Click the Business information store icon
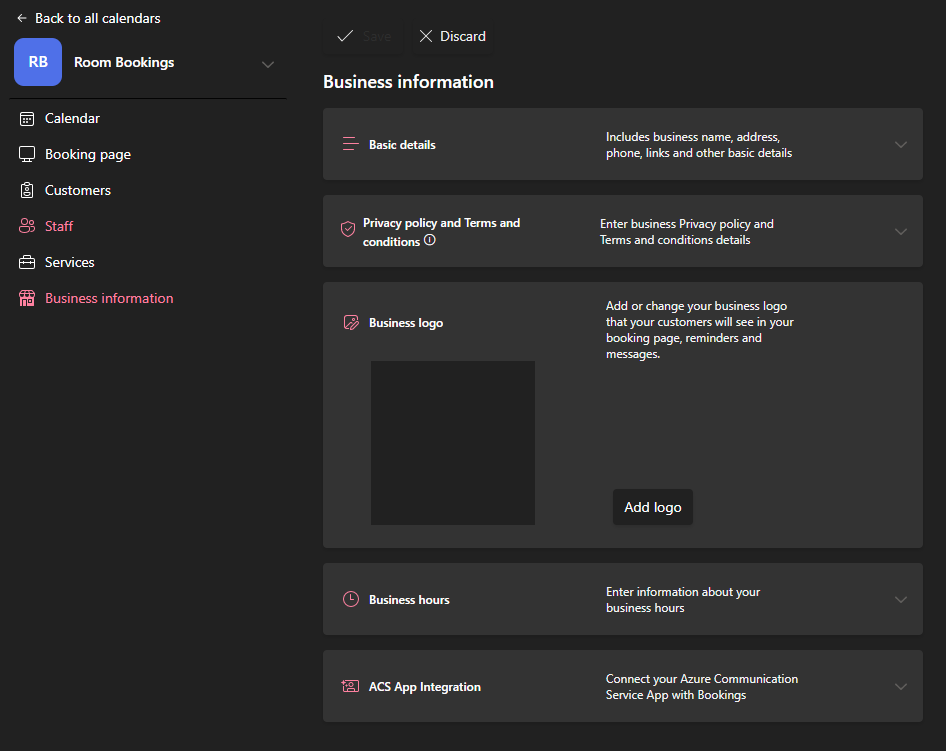The image size is (946, 751). pyautogui.click(x=27, y=298)
